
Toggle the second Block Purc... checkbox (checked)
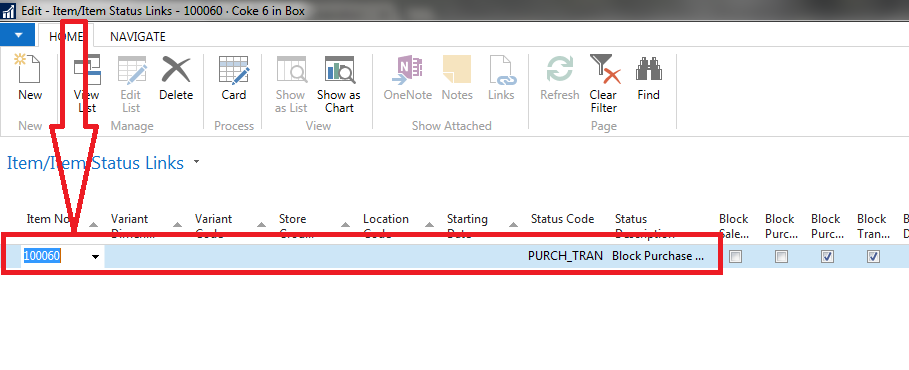pos(828,256)
